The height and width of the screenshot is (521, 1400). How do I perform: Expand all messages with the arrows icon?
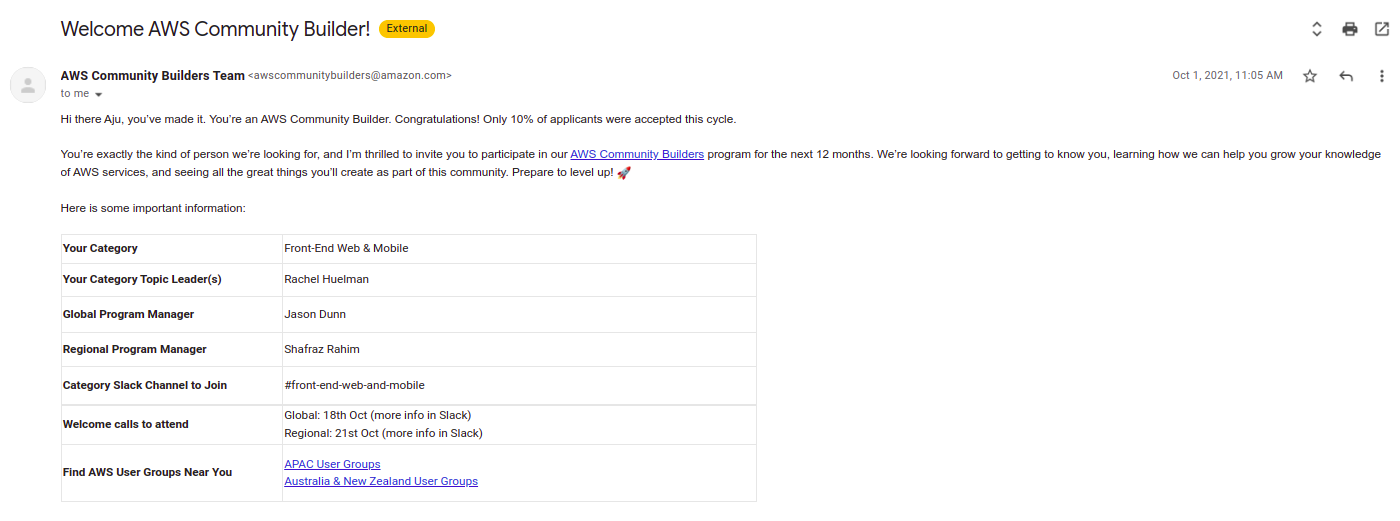[1317, 29]
